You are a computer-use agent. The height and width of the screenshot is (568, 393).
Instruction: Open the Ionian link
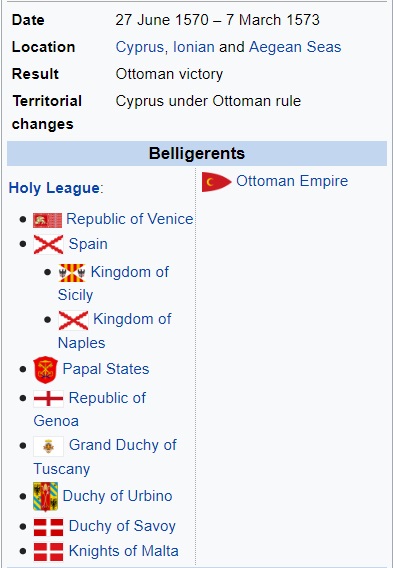point(194,47)
